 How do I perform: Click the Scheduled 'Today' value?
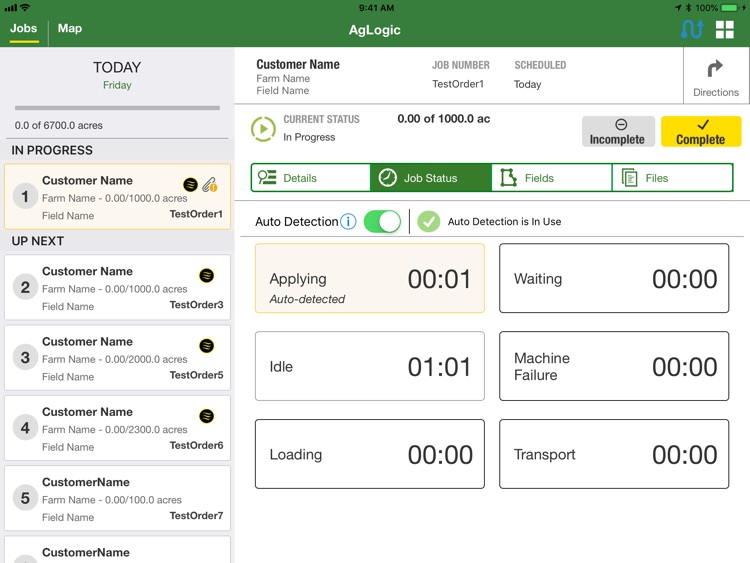pyautogui.click(x=528, y=85)
